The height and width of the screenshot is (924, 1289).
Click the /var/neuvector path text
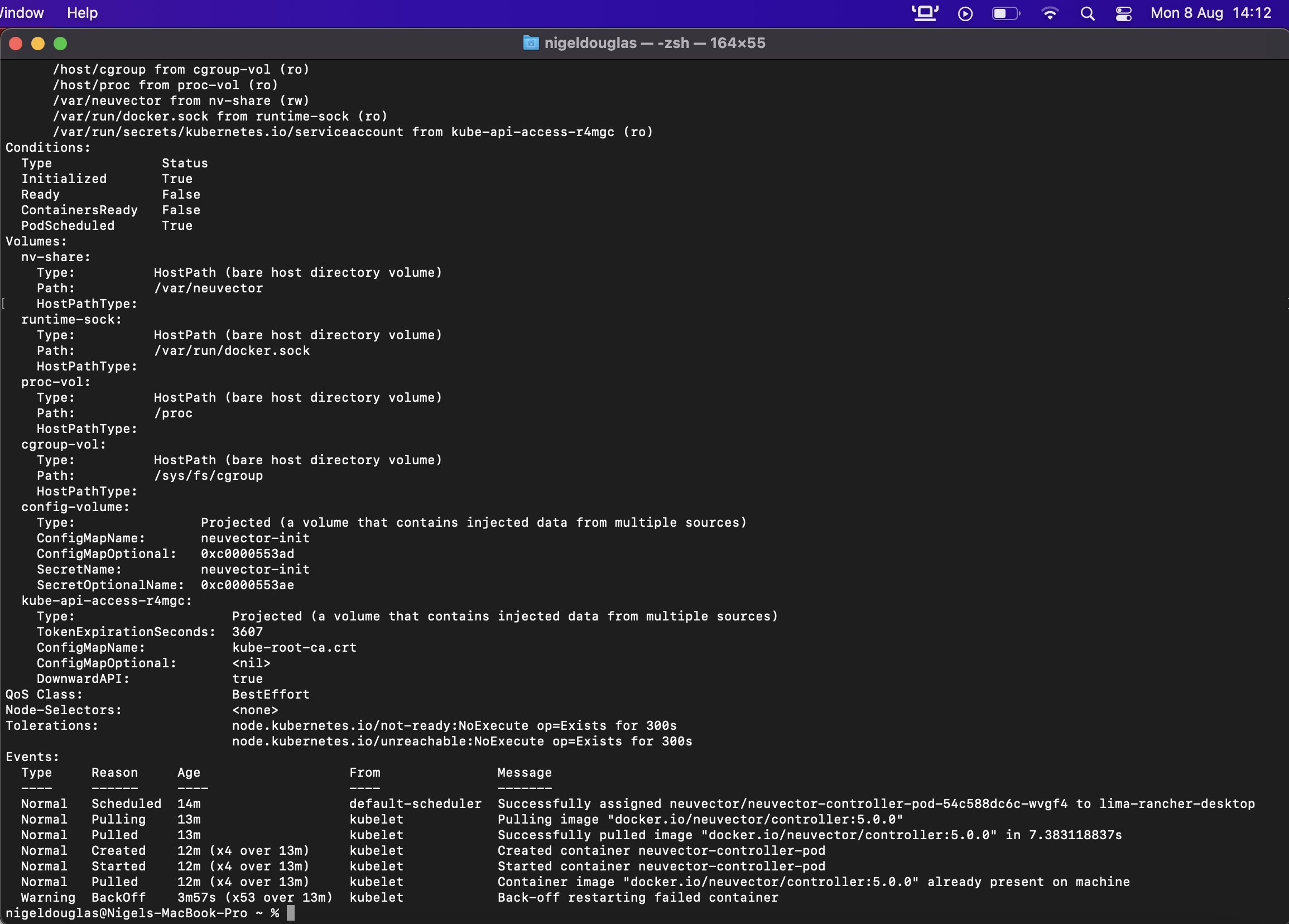tap(209, 288)
